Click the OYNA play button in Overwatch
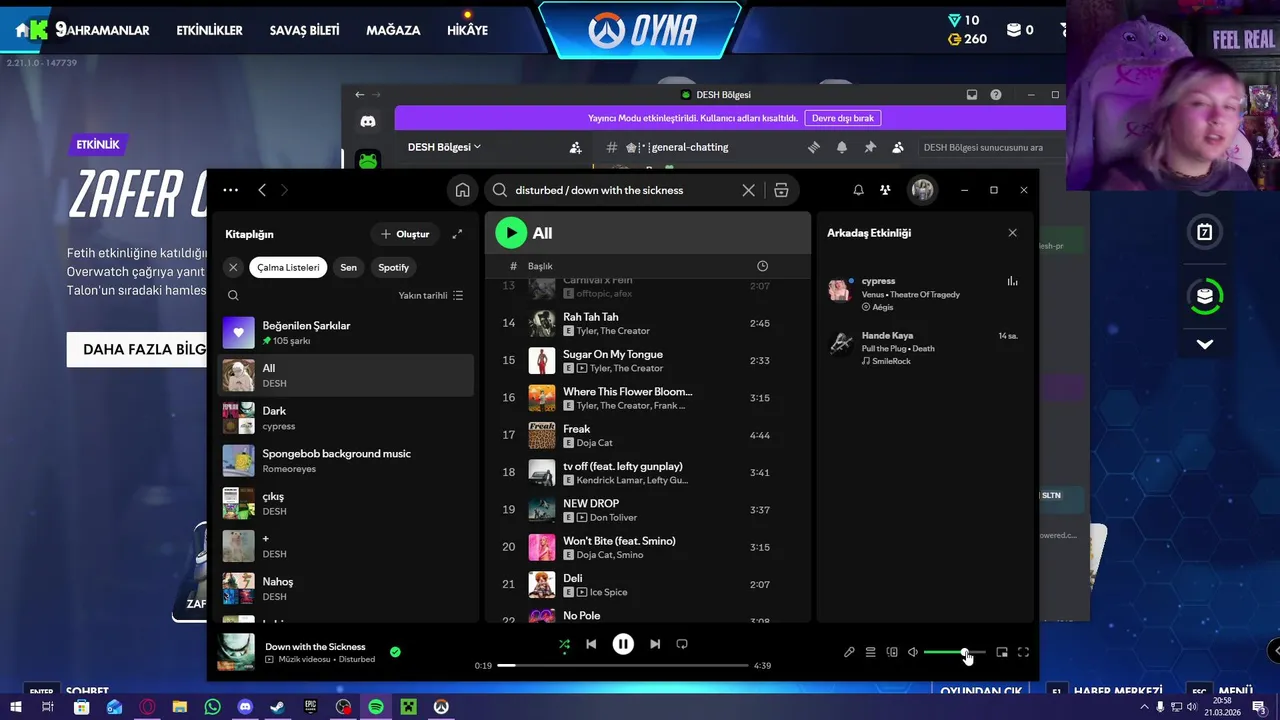 (x=640, y=30)
